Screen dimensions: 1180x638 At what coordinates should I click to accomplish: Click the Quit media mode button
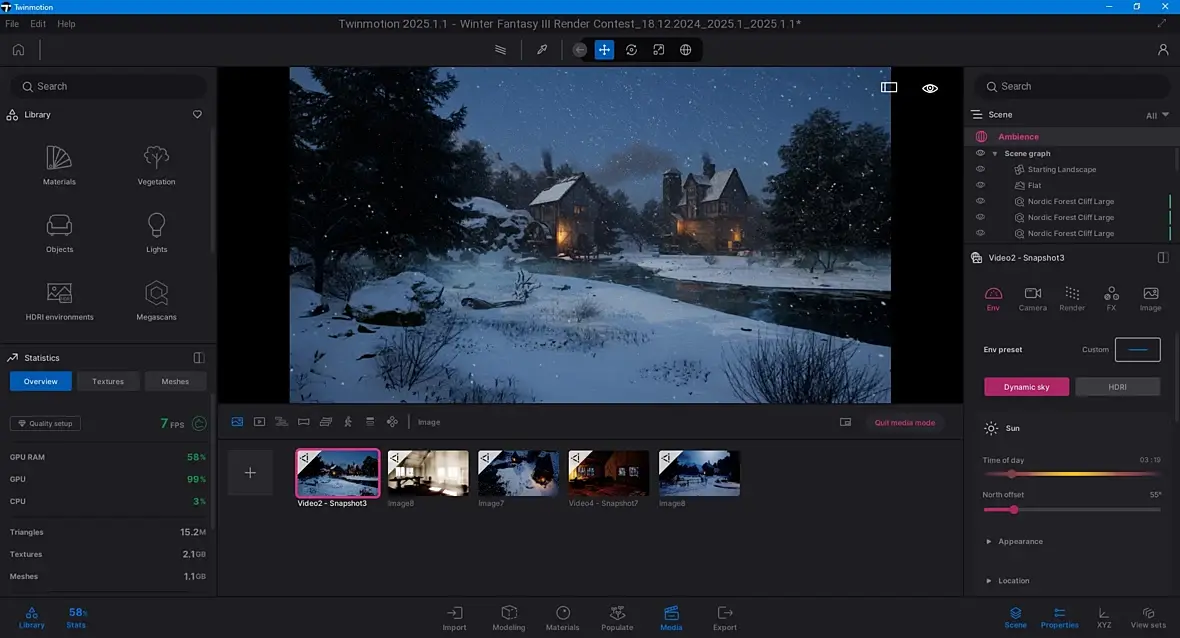(x=904, y=422)
